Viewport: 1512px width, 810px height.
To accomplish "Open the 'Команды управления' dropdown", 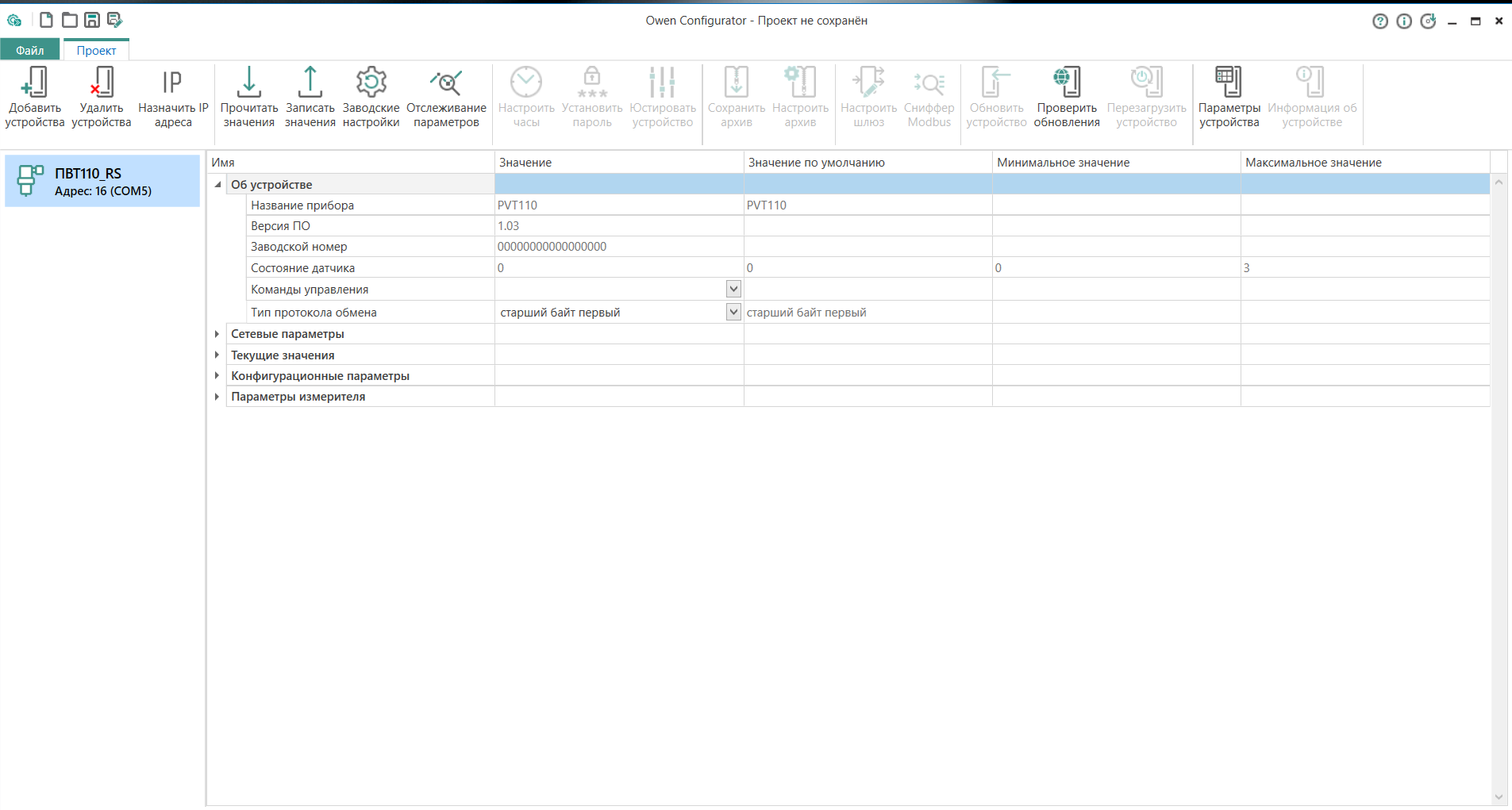I will (733, 290).
